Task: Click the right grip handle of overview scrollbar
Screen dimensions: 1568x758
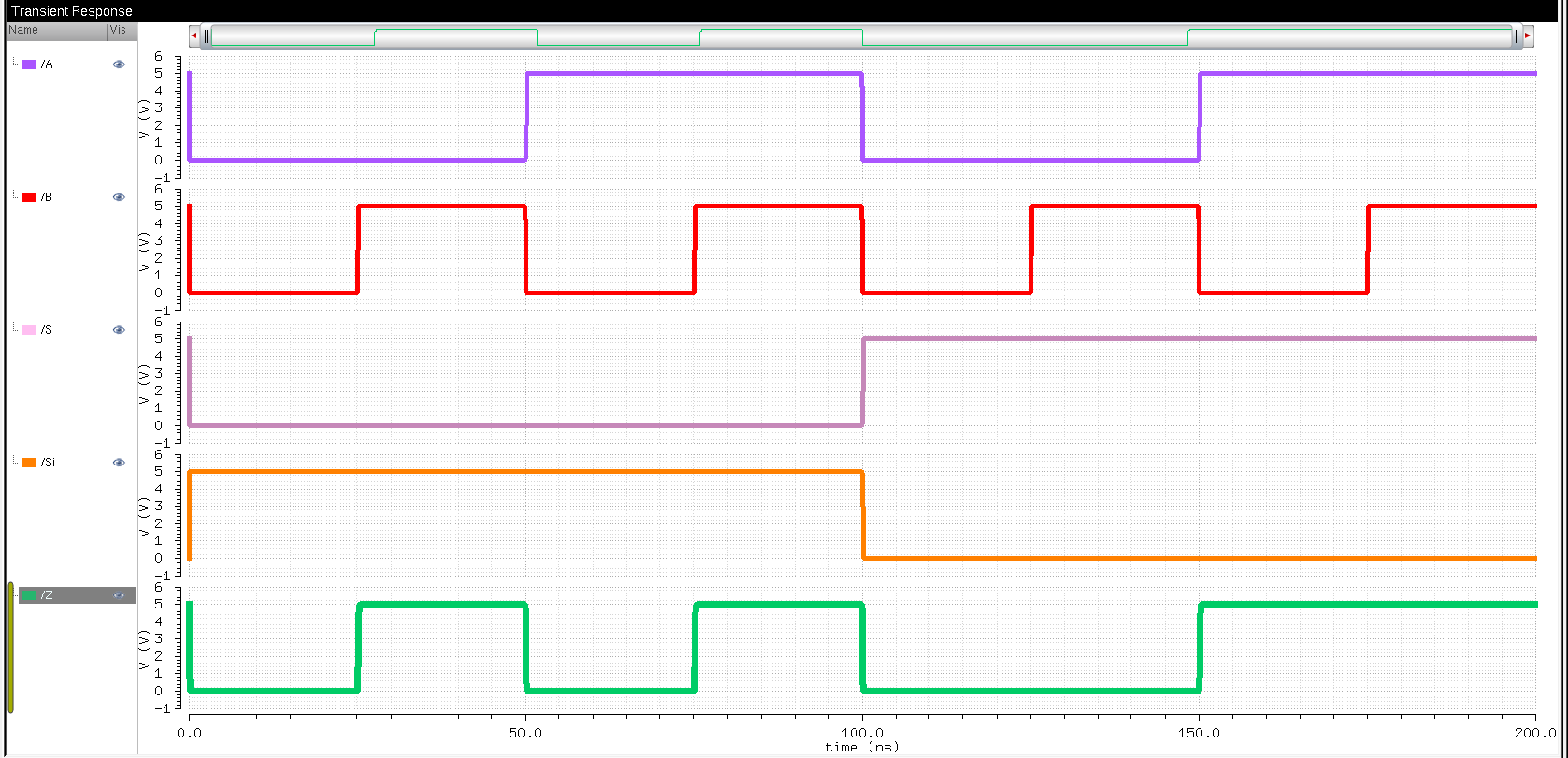Action: point(1516,36)
